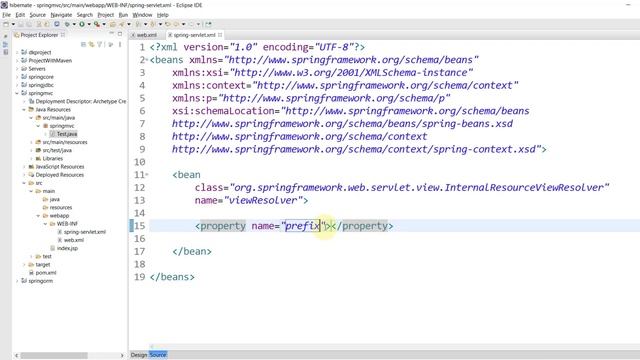Click the square blue toolbar icon left of Debug
This screenshot has height=360, width=640.
(x=57, y=24)
